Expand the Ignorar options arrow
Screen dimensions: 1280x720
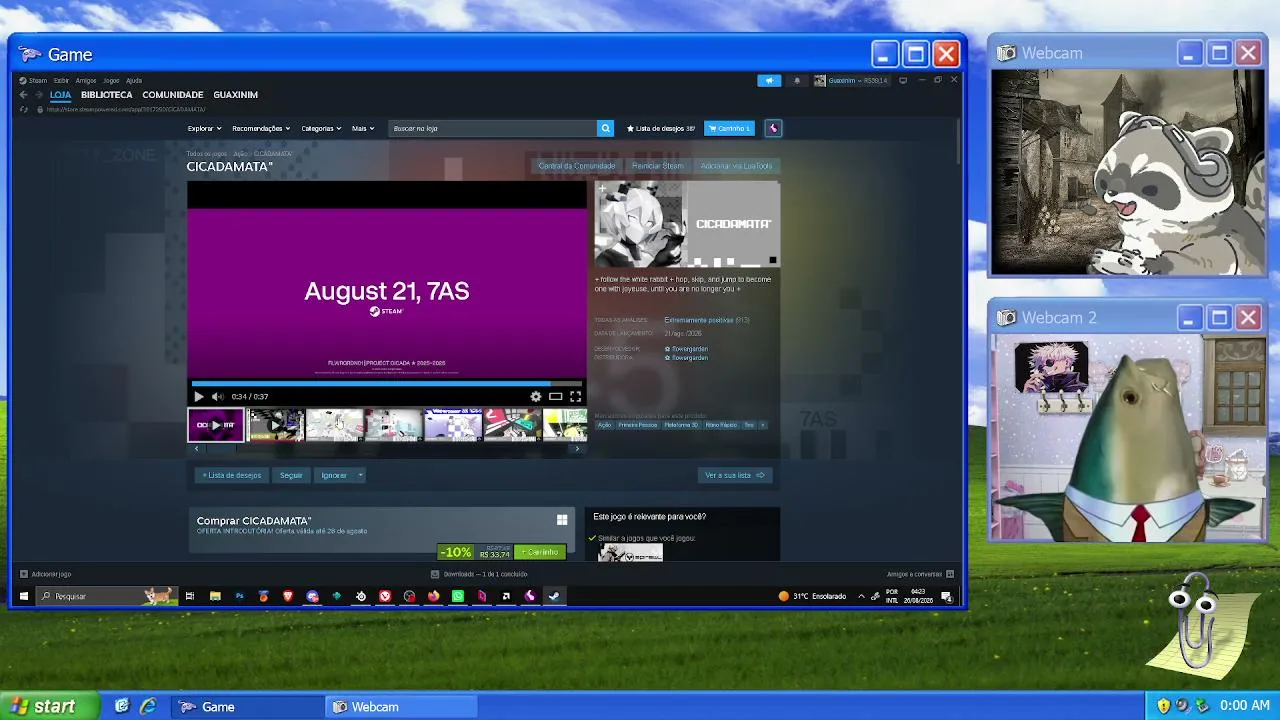point(360,475)
